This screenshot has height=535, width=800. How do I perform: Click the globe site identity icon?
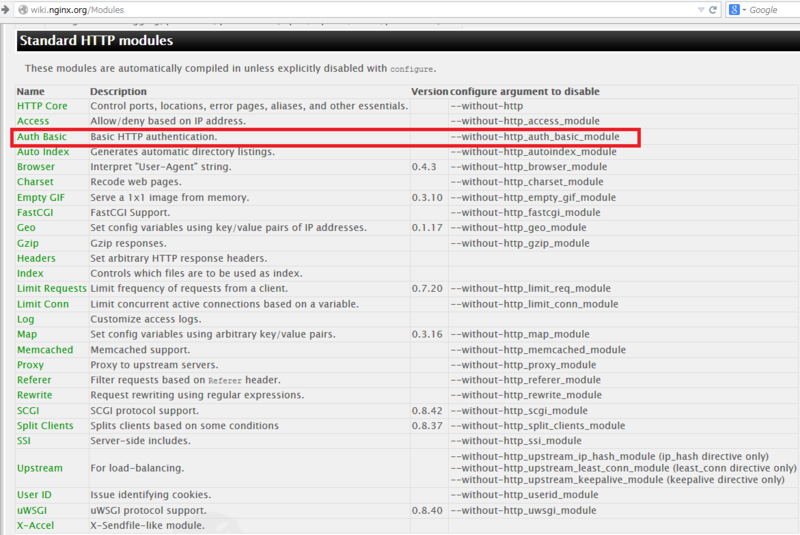[23, 10]
